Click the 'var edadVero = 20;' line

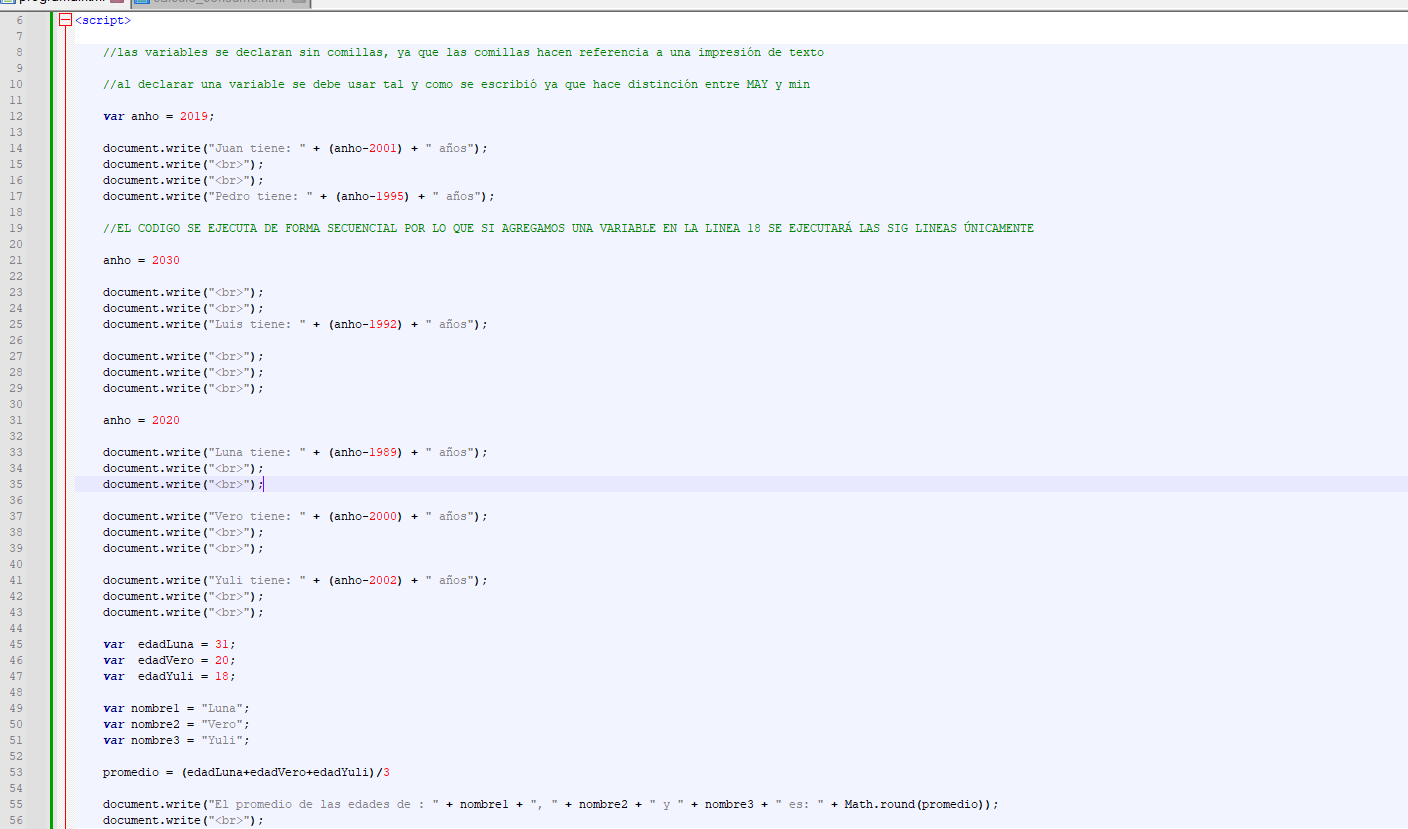(x=169, y=660)
